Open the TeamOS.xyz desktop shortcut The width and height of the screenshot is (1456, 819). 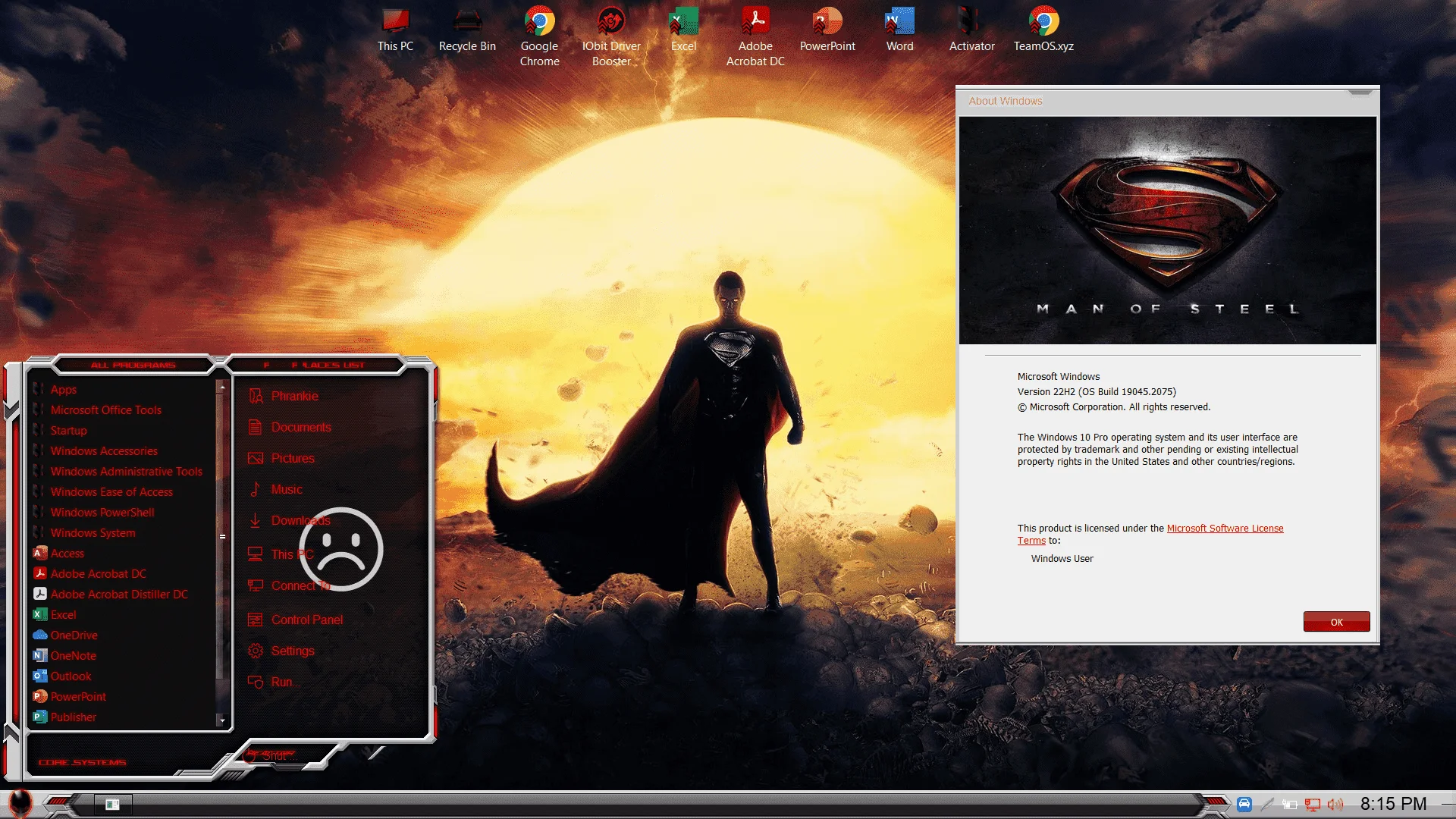point(1043,30)
